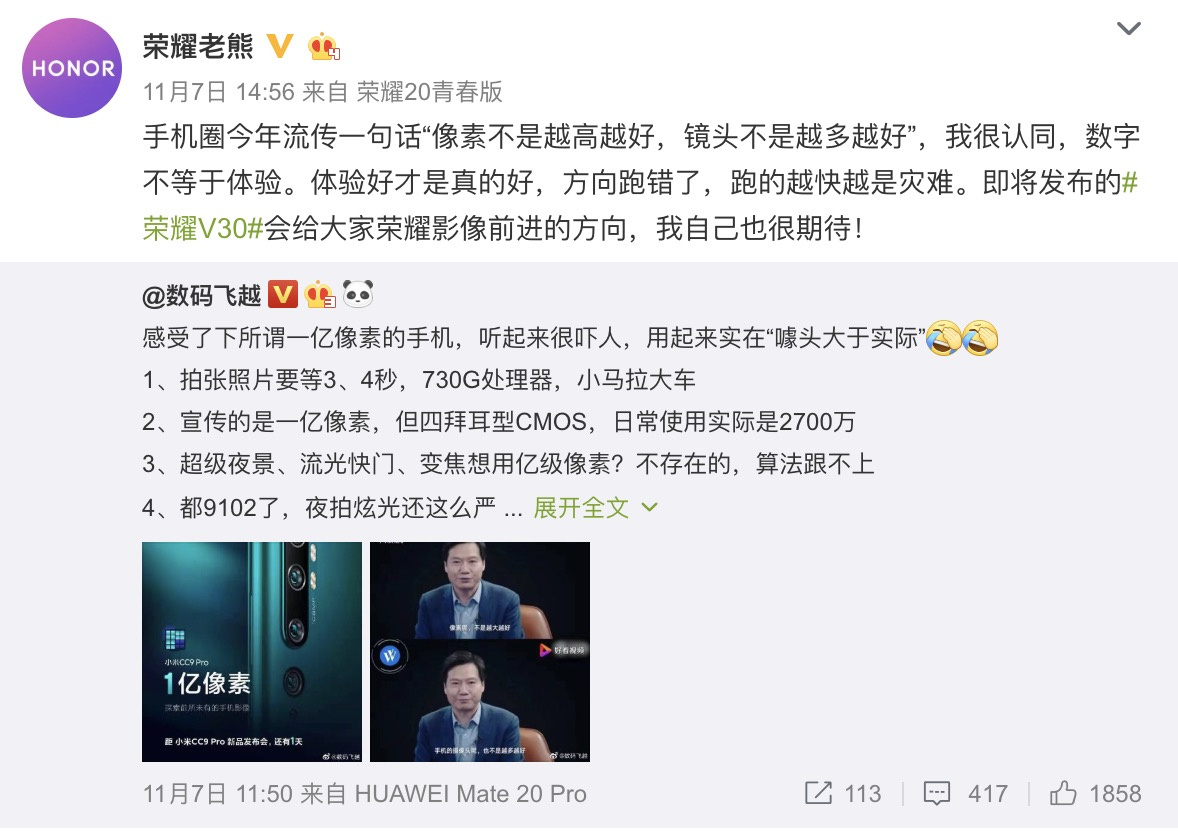The width and height of the screenshot is (1178, 832).
Task: Open the 1亿像素 Xiaomi CC9 Pro image
Action: tap(252, 652)
